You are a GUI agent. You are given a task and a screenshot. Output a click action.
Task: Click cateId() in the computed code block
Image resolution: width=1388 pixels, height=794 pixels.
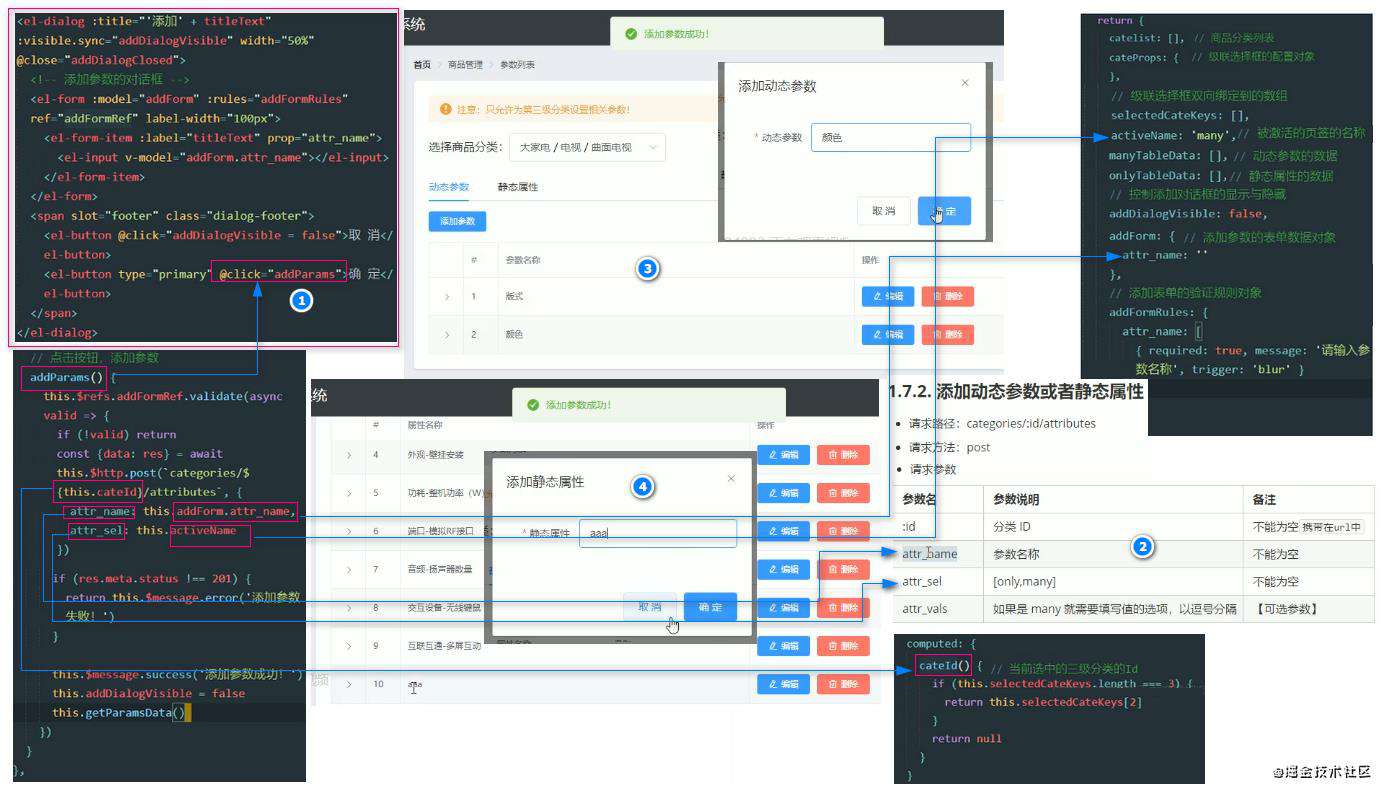coord(944,665)
